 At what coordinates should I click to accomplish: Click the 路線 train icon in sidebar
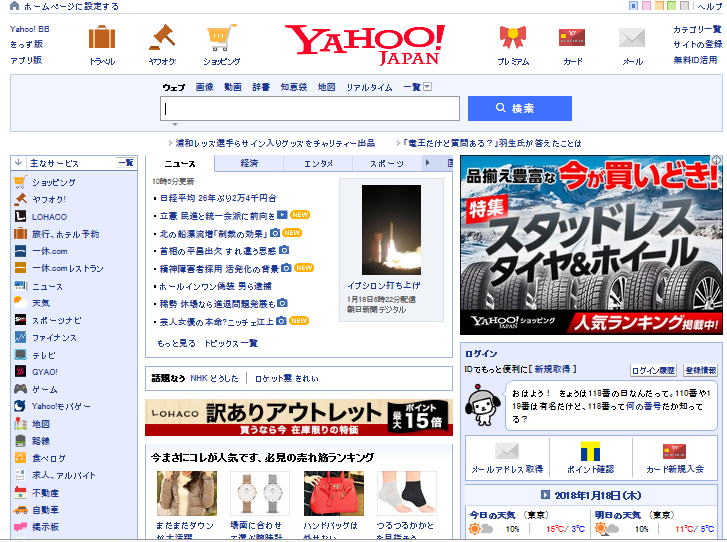point(20,440)
